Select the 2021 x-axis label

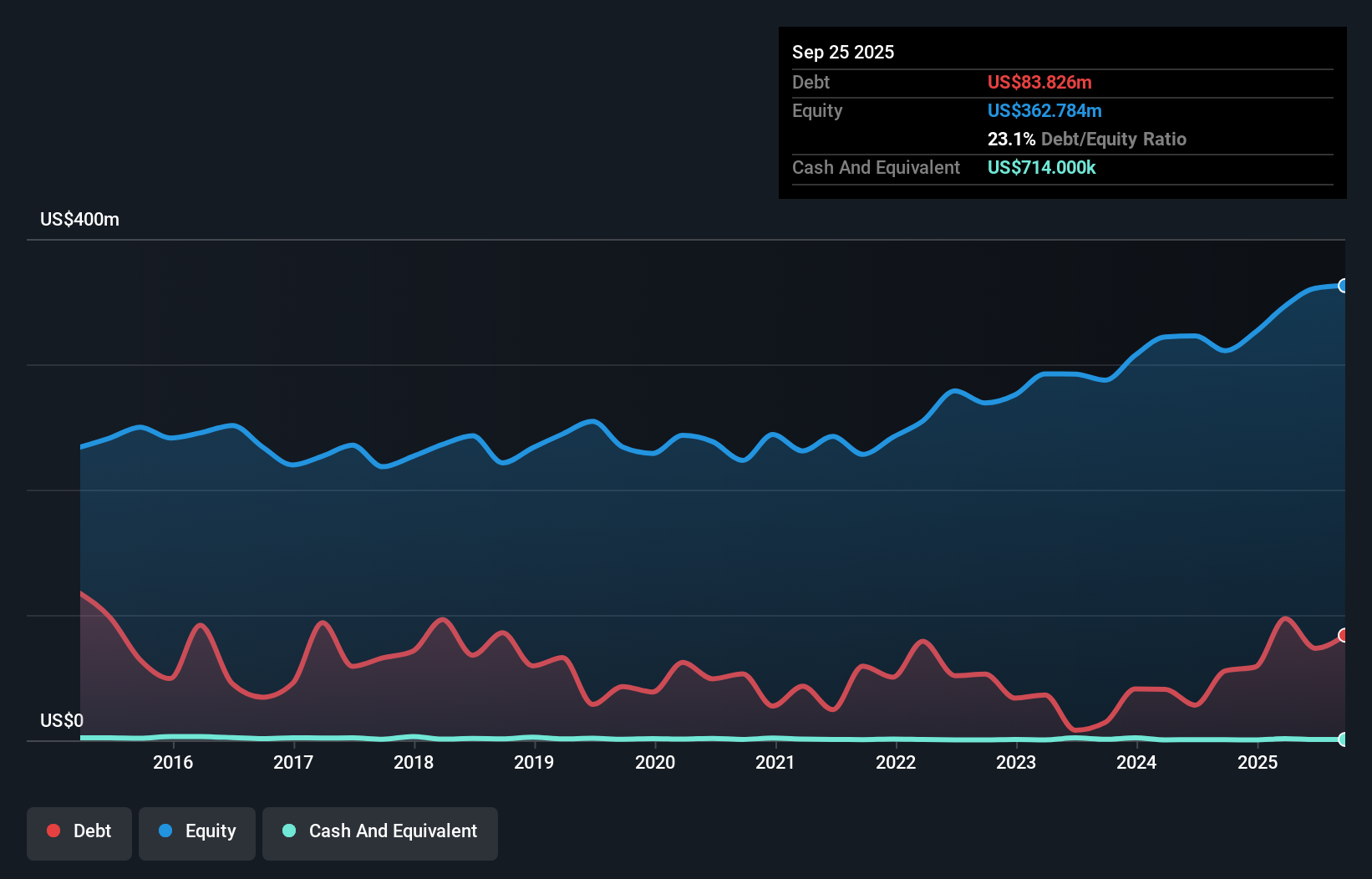(775, 762)
